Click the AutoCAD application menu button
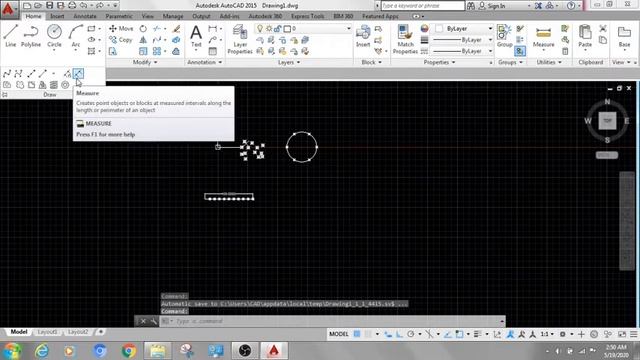Viewport: 640px width, 360px height. (9, 9)
